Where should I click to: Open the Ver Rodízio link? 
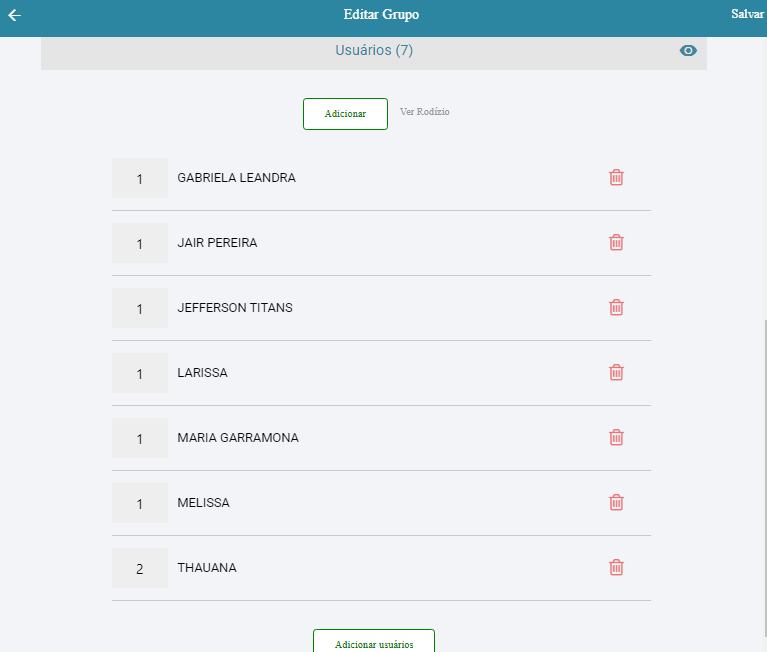tap(424, 112)
